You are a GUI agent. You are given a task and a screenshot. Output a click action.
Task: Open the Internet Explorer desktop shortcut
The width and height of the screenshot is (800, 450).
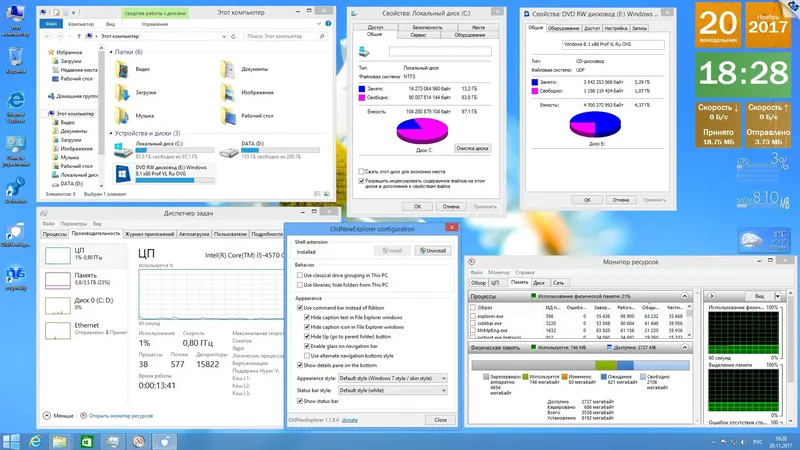pos(16,107)
